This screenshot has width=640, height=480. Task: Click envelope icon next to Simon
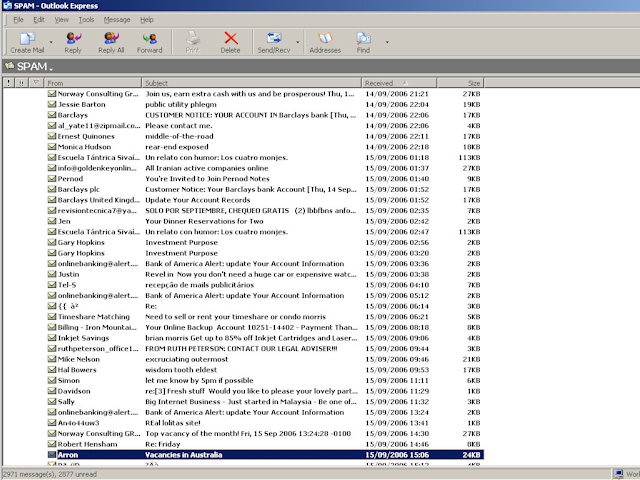(52, 380)
